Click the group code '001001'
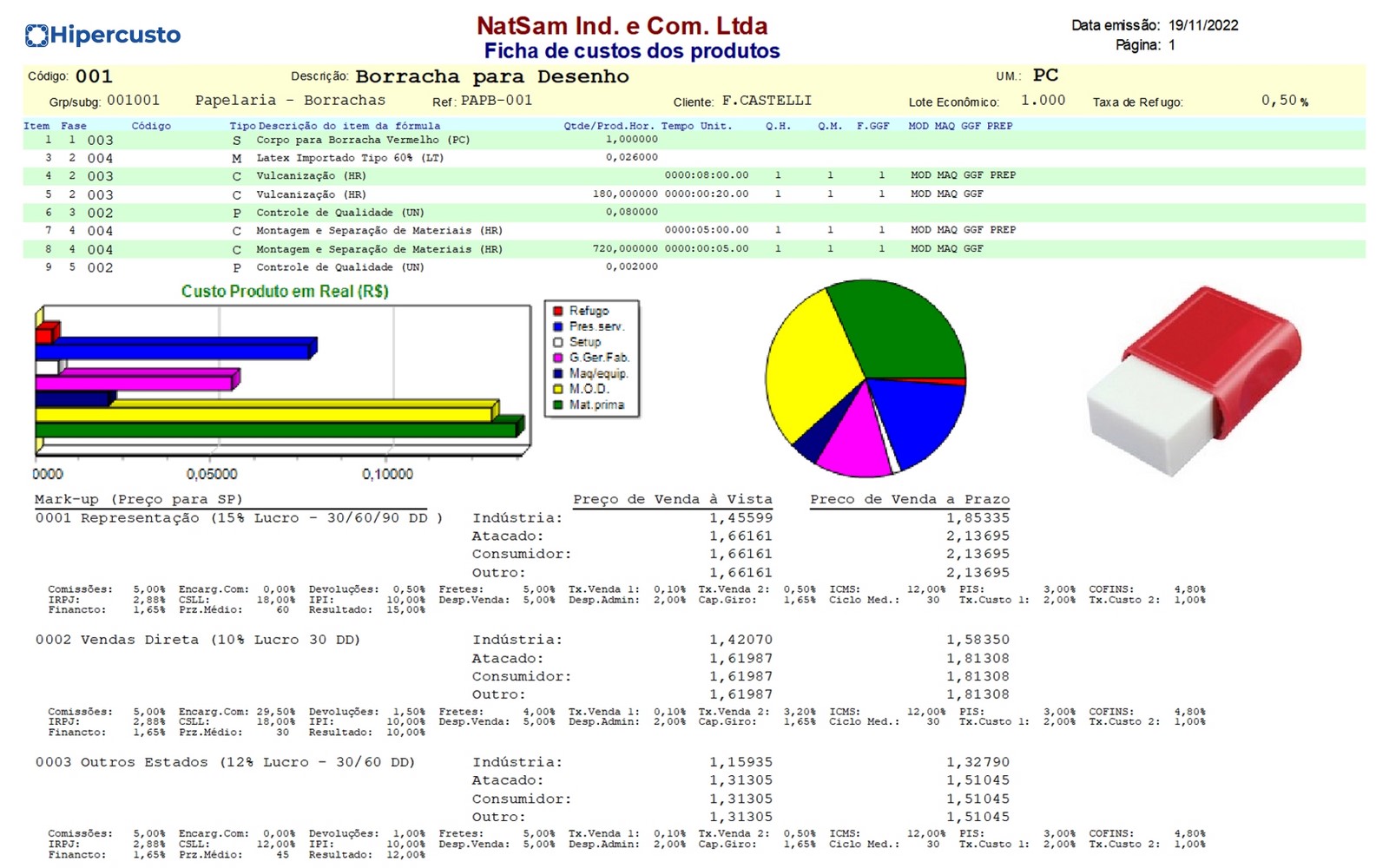Image resolution: width=1389 pixels, height=868 pixels. tap(133, 101)
